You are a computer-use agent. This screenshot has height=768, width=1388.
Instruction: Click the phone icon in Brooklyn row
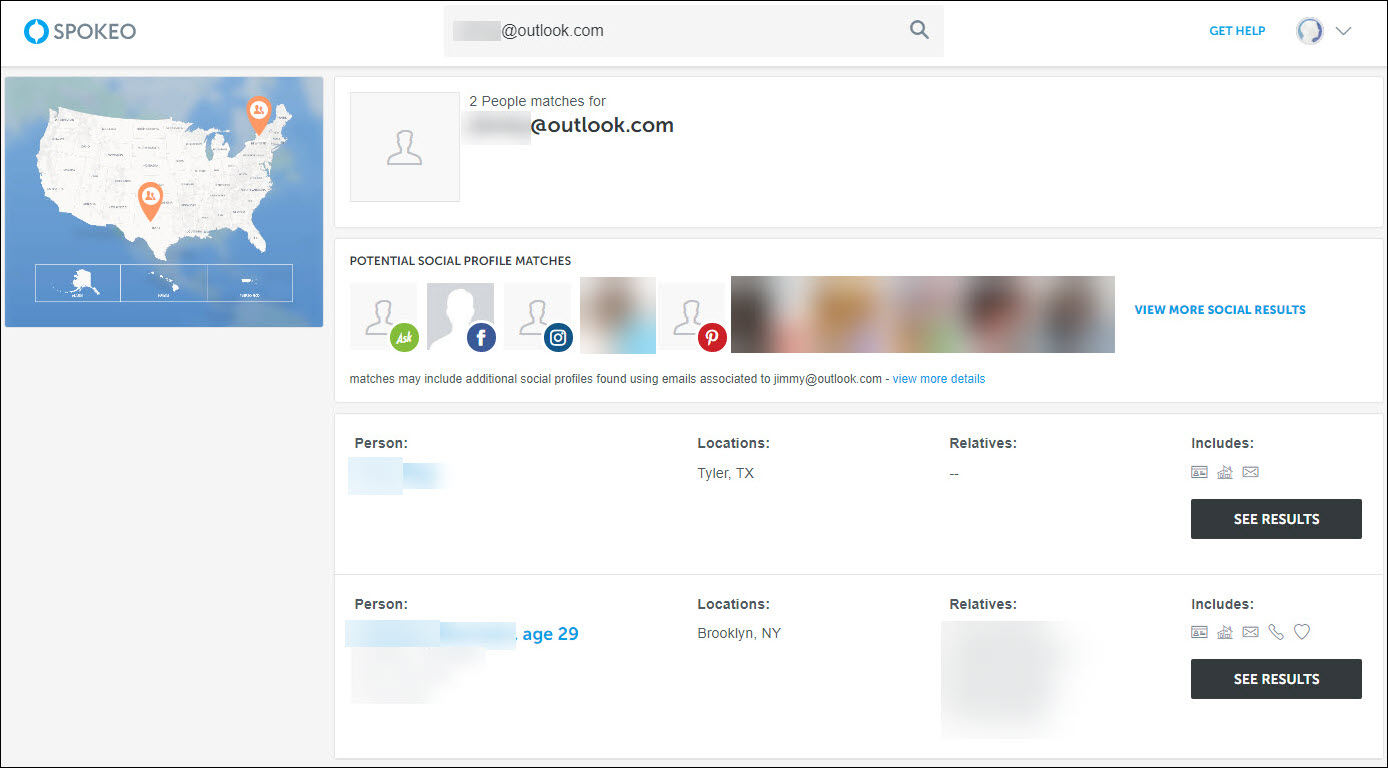tap(1276, 632)
